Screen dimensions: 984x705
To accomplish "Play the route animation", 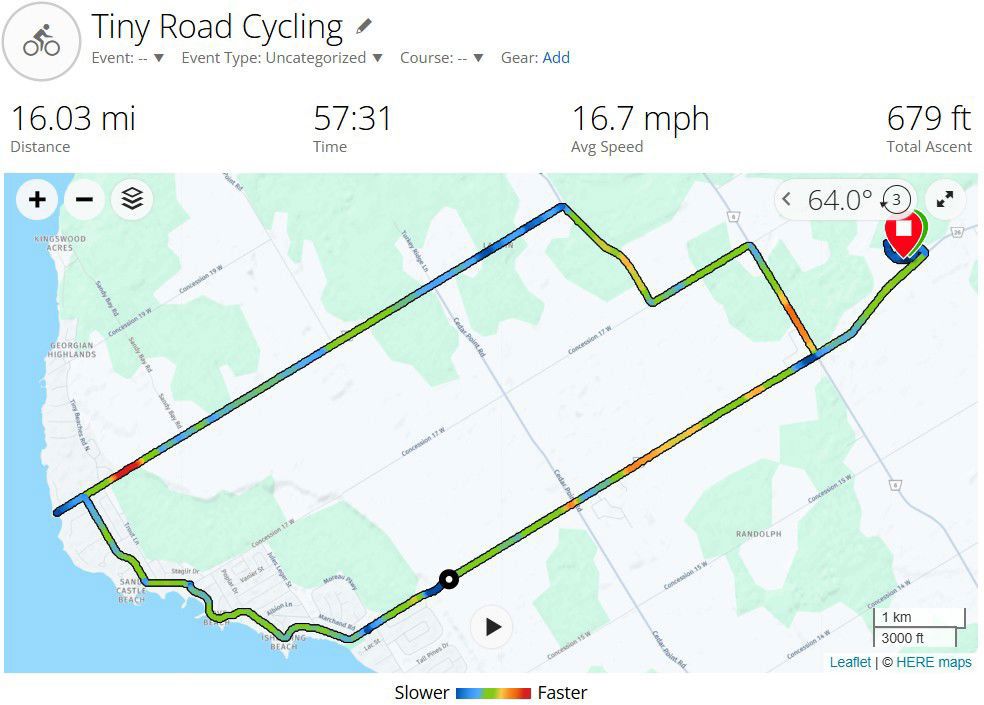I will (493, 627).
